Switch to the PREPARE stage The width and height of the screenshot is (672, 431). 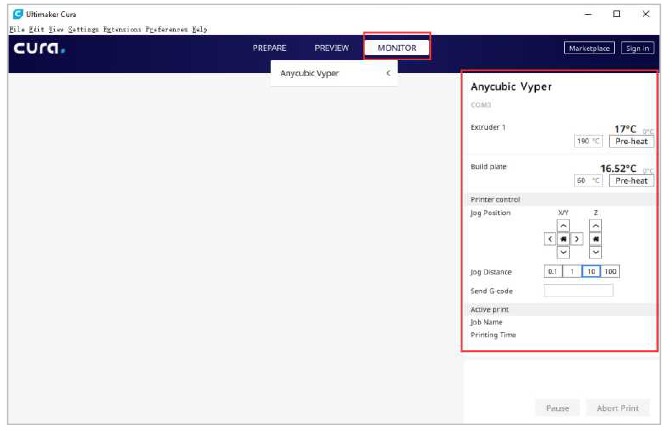coord(270,48)
